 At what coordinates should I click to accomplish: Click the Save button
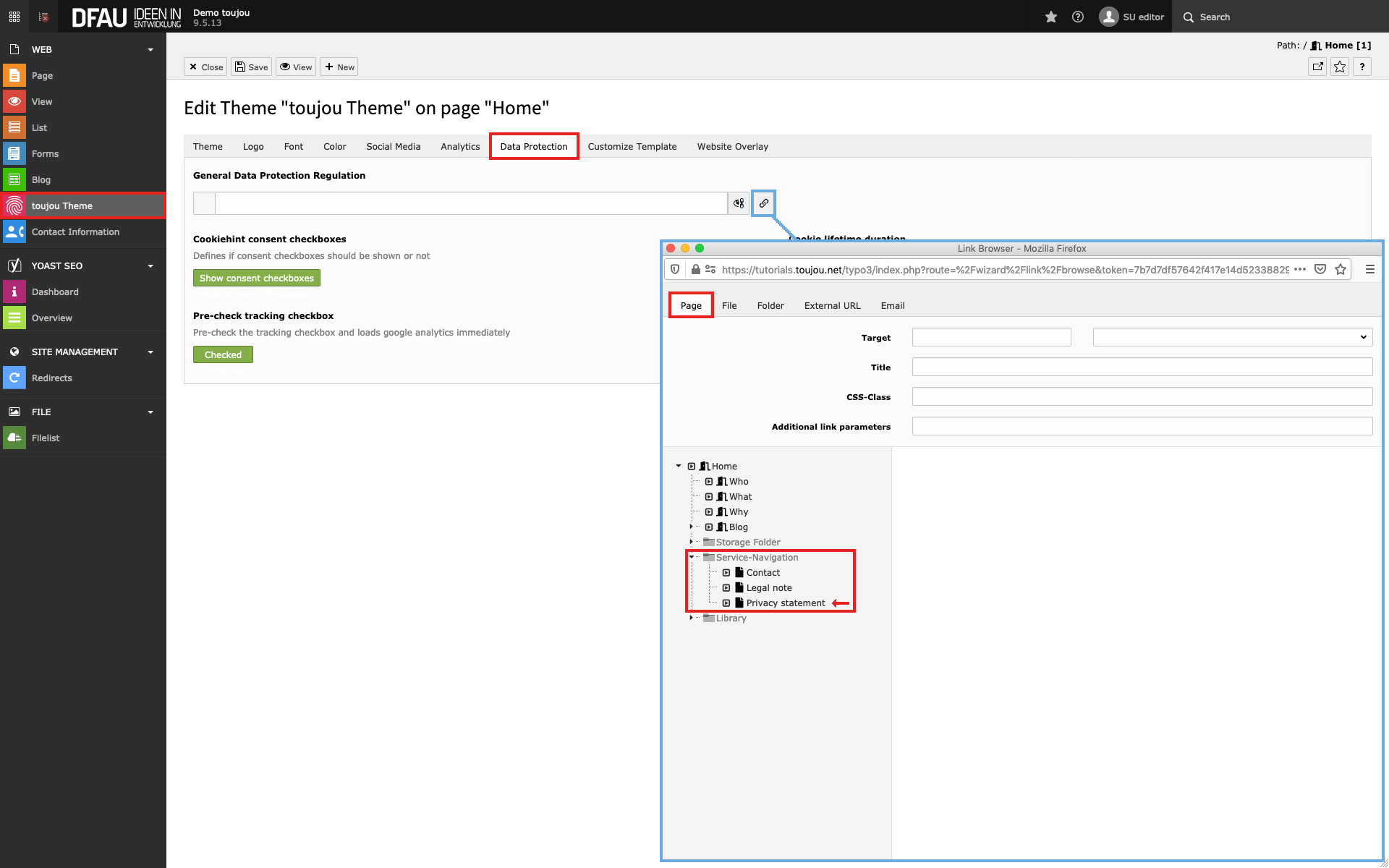point(251,67)
